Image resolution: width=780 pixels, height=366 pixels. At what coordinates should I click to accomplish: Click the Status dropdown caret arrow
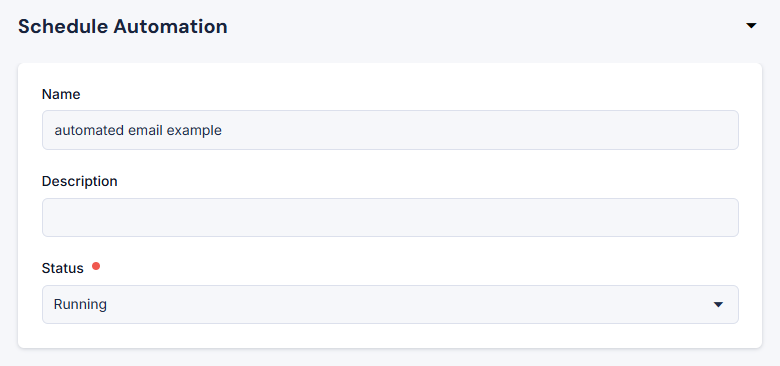coord(718,304)
